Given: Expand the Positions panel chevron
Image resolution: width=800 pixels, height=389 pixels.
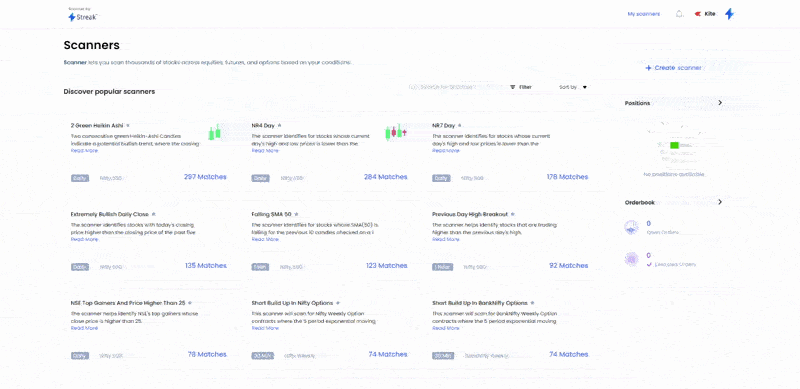Looking at the screenshot, I should [x=720, y=103].
